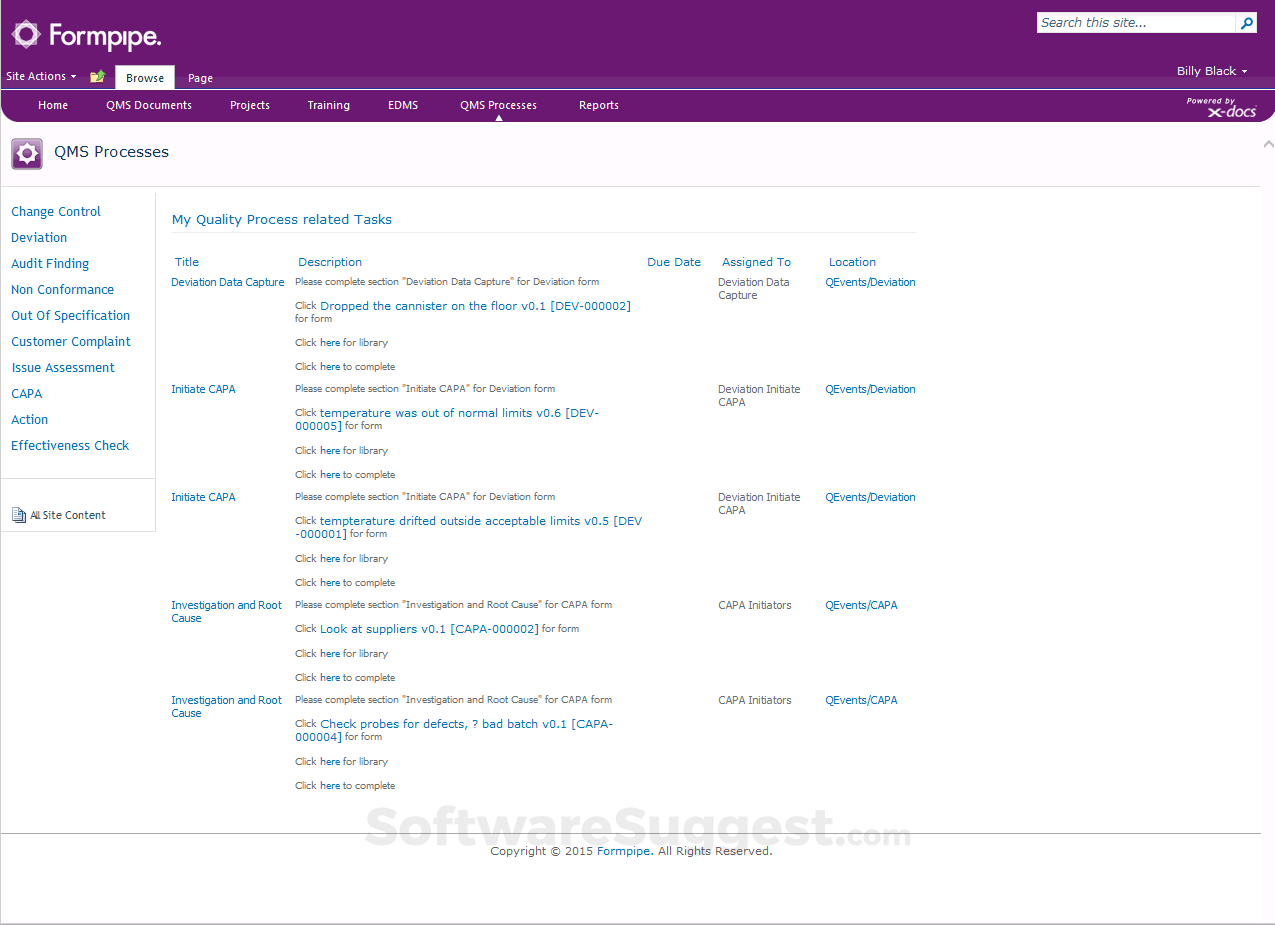Screen dimensions: 1275x925
Task: Open QMS Documents from the navigation bar
Action: [148, 105]
